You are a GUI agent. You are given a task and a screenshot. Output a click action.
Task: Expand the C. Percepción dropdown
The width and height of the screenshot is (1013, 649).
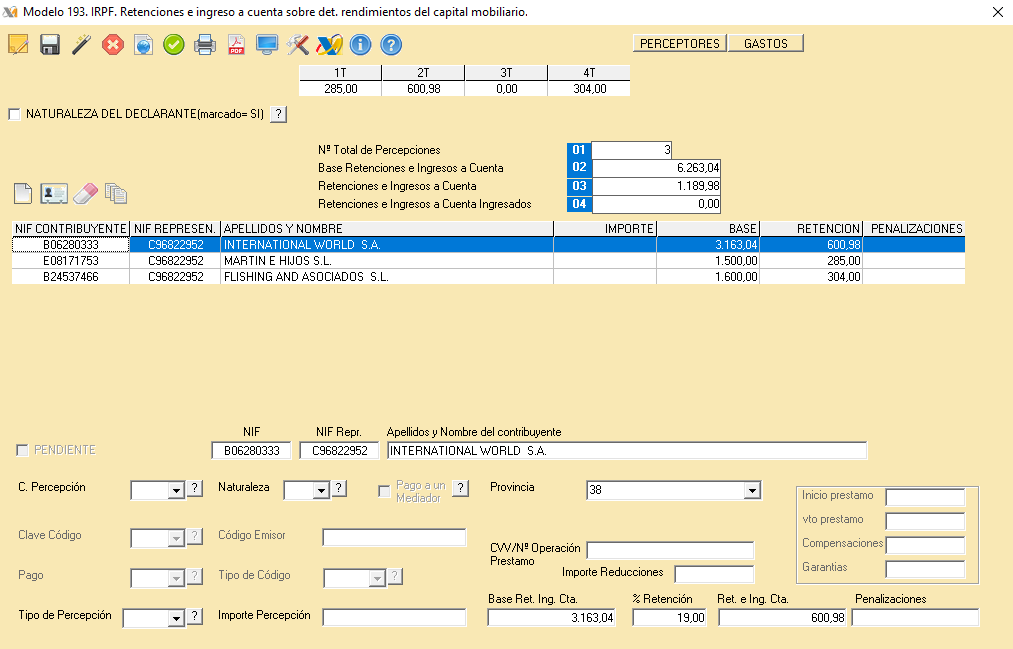(176, 491)
